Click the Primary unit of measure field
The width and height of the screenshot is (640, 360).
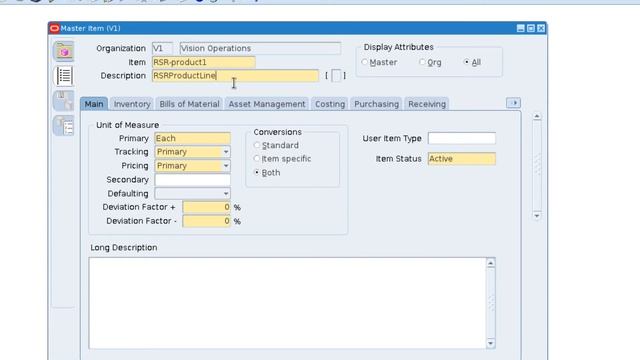192,138
